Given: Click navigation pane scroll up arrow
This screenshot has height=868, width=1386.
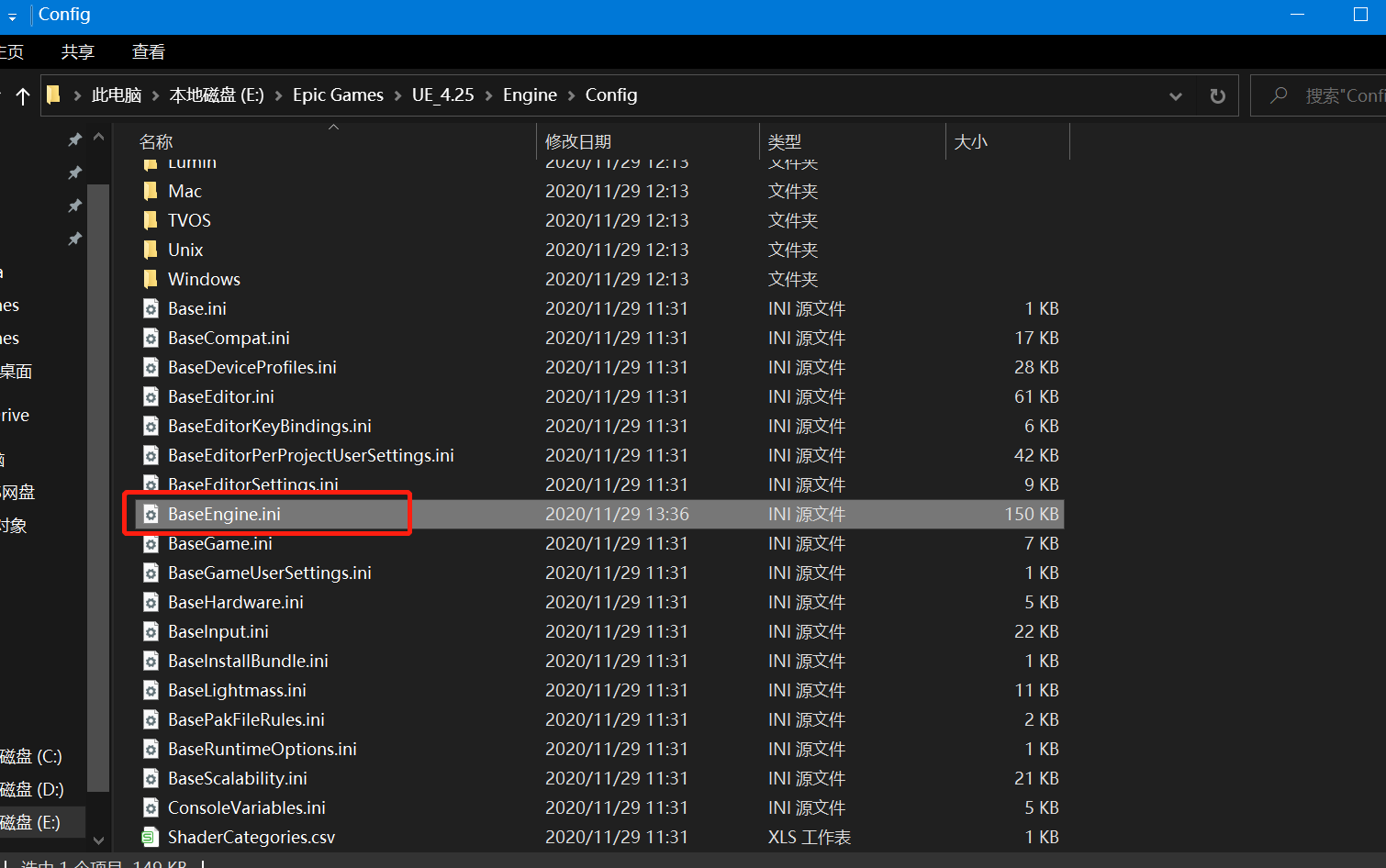Looking at the screenshot, I should point(98,138).
